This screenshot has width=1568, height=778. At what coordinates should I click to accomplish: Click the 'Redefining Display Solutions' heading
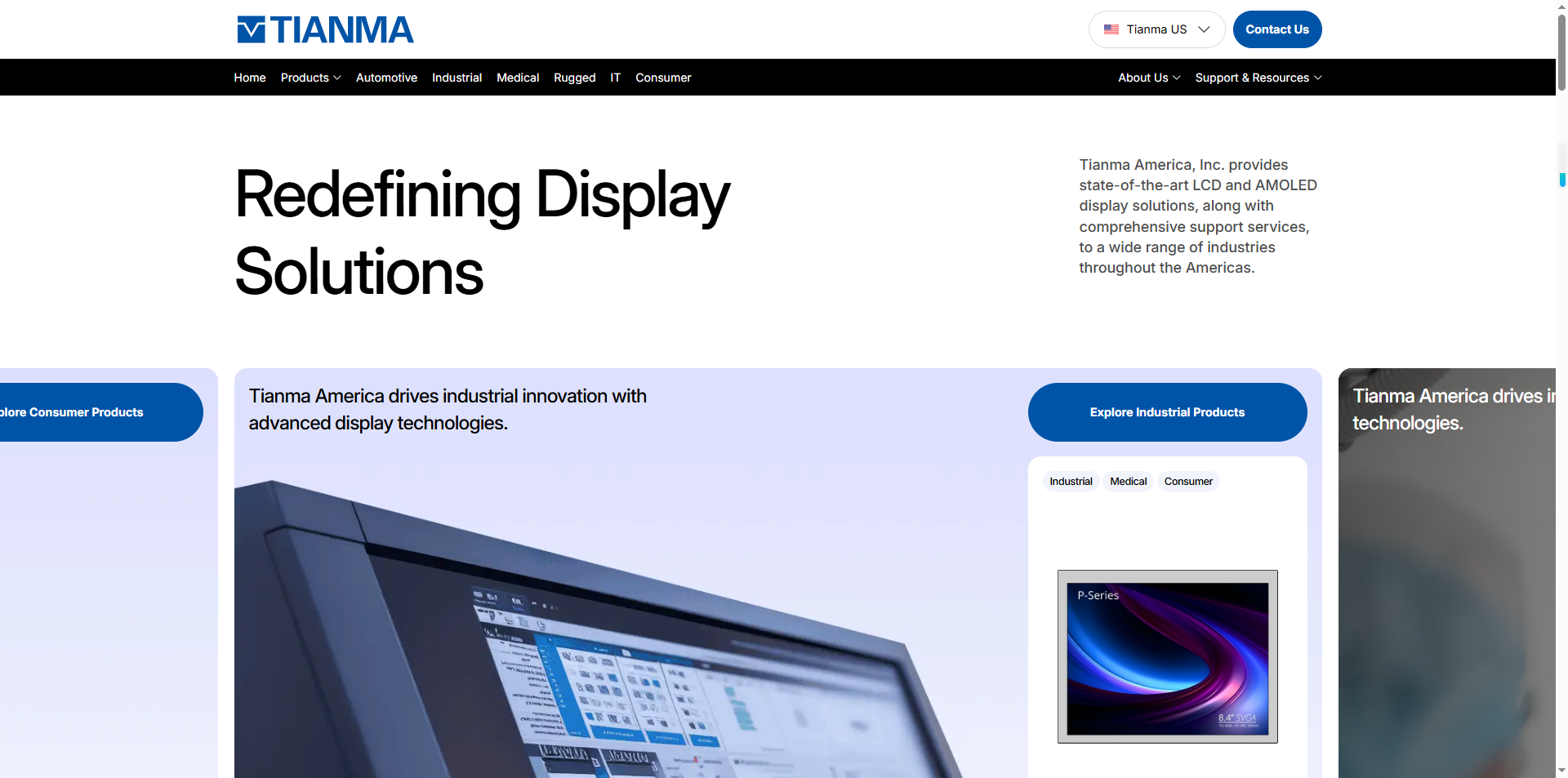pos(482,233)
